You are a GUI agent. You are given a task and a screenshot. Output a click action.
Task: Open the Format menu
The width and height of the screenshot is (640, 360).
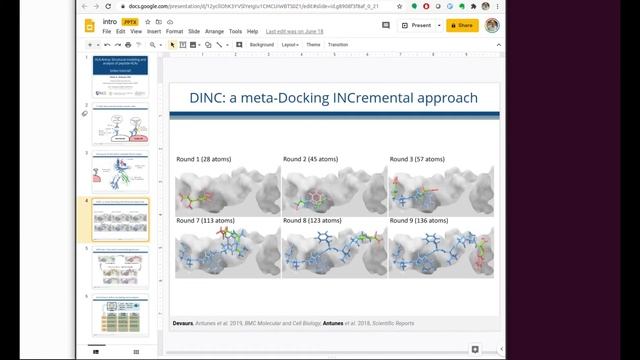click(x=174, y=31)
